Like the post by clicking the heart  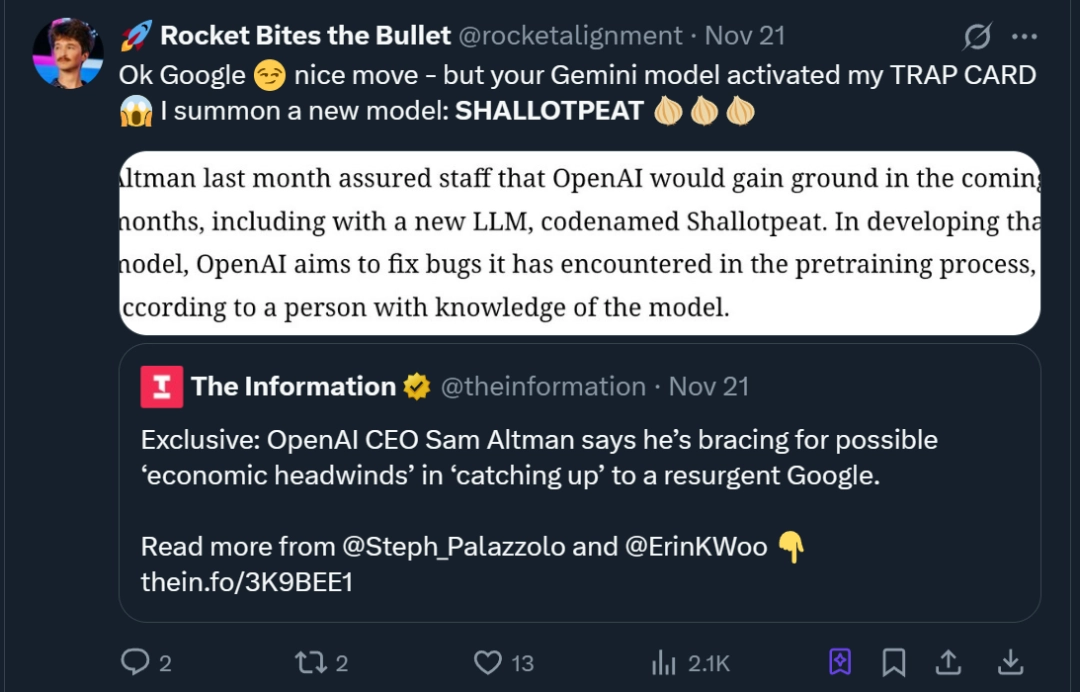[486, 662]
